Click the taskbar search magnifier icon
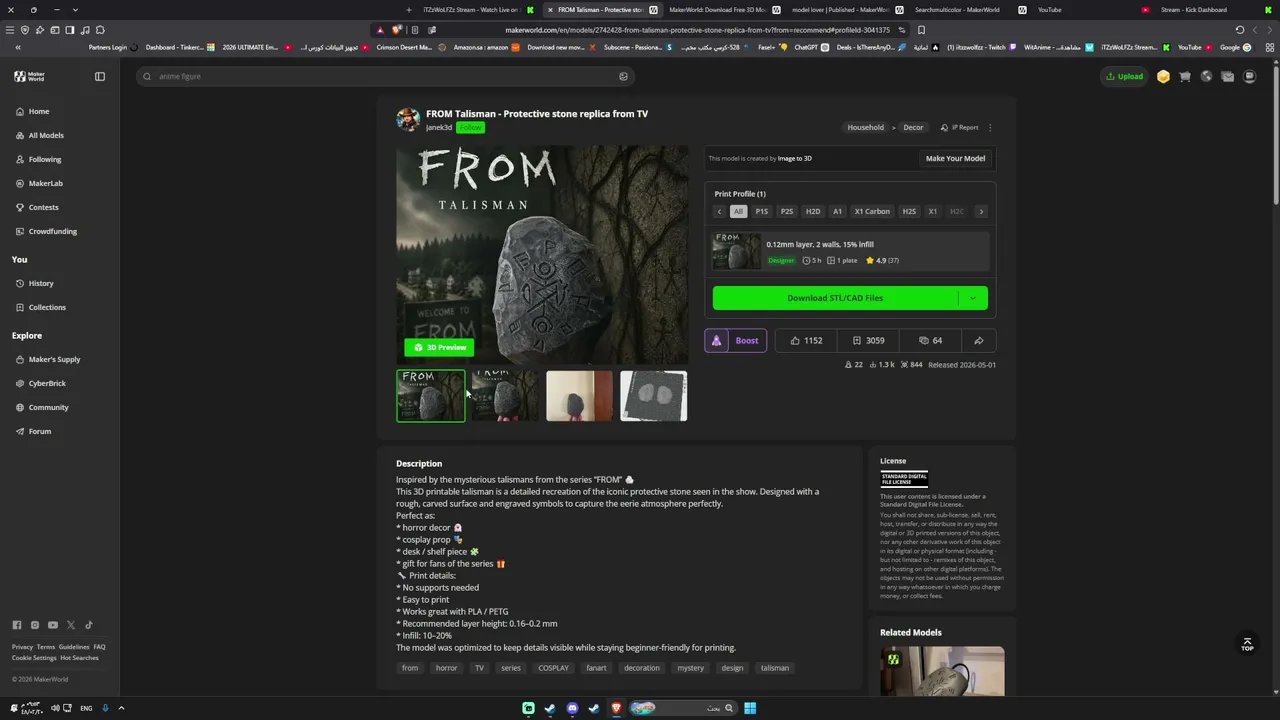The image size is (1280, 720). click(729, 708)
